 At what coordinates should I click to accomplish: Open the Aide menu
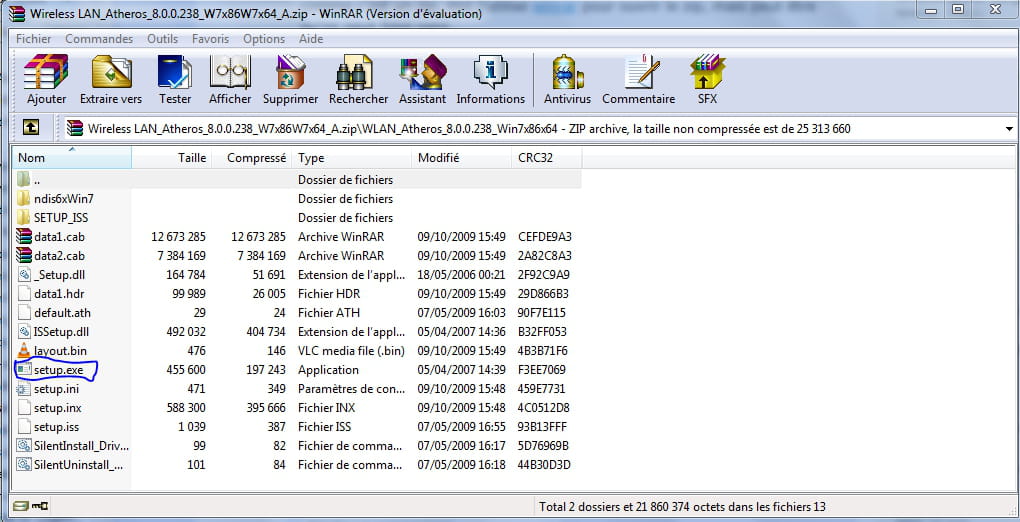pos(311,39)
